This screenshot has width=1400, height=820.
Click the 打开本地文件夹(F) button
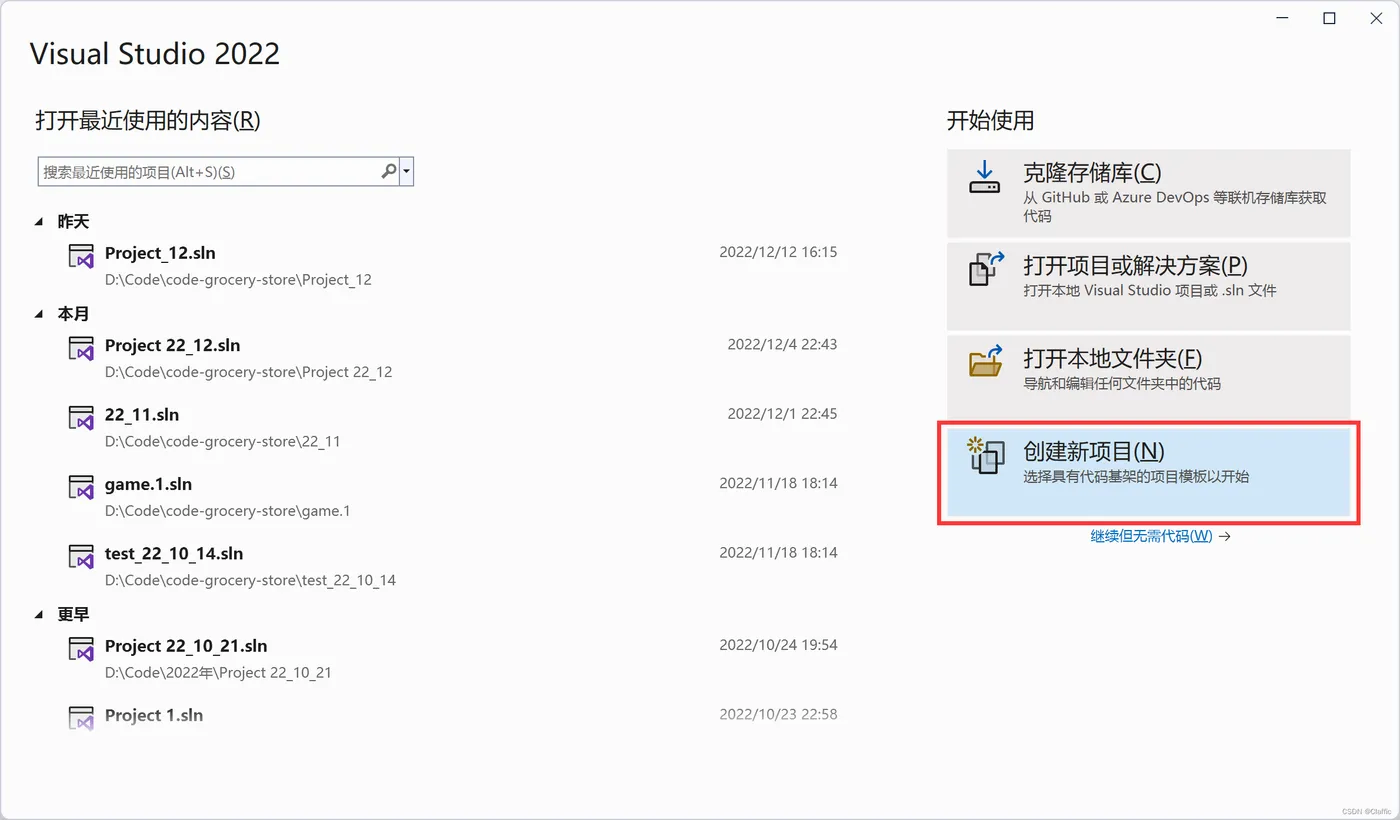1148,377
